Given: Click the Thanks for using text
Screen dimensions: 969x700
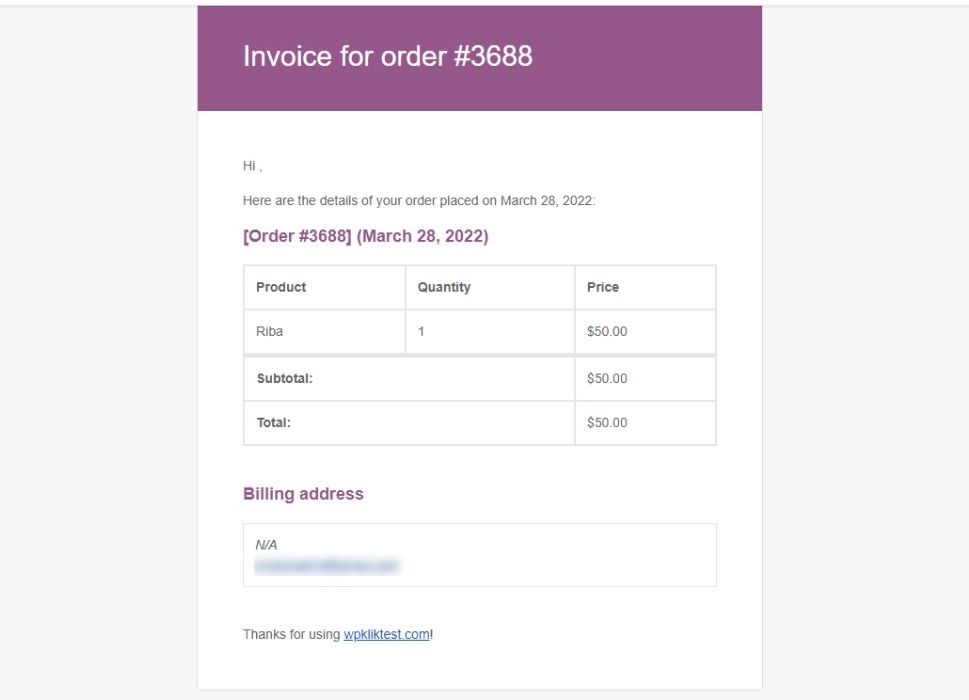Looking at the screenshot, I should click(x=292, y=635).
